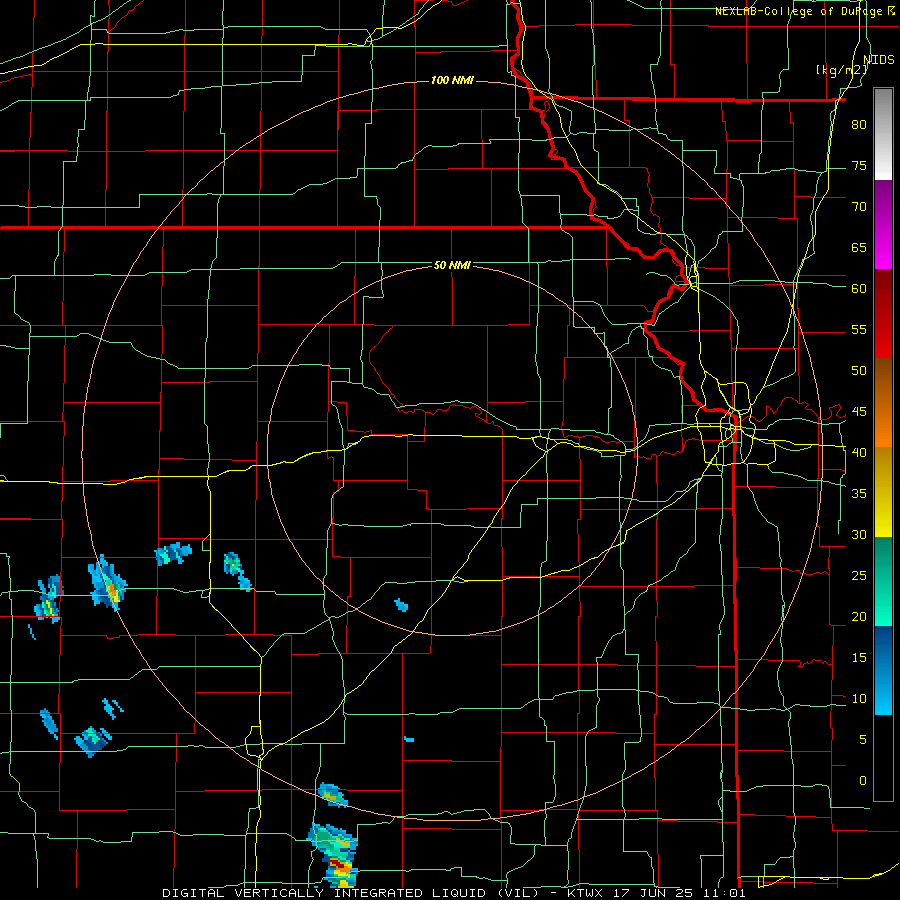This screenshot has width=900, height=900.
Task: Click the scale value "25"
Action: pyautogui.click(x=859, y=575)
